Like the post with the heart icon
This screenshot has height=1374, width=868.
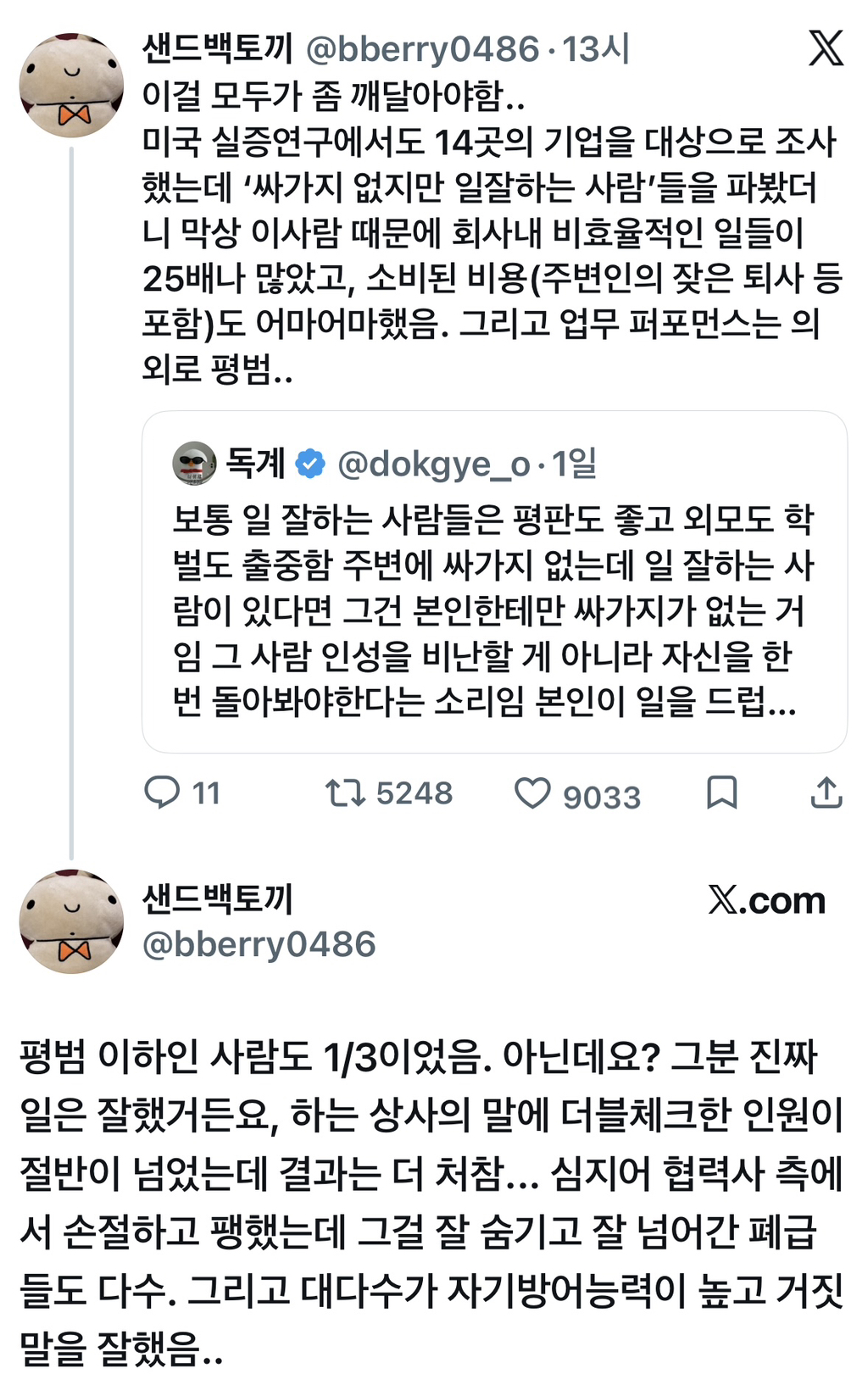pyautogui.click(x=532, y=793)
